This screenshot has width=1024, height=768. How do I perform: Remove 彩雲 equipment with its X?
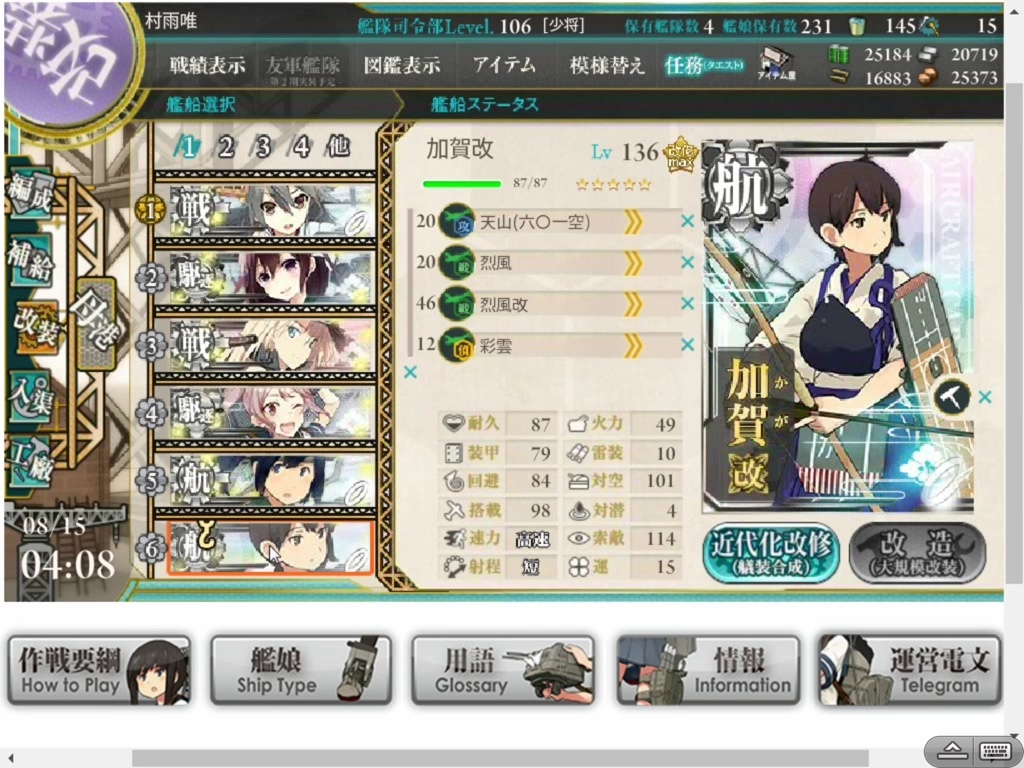[x=687, y=345]
